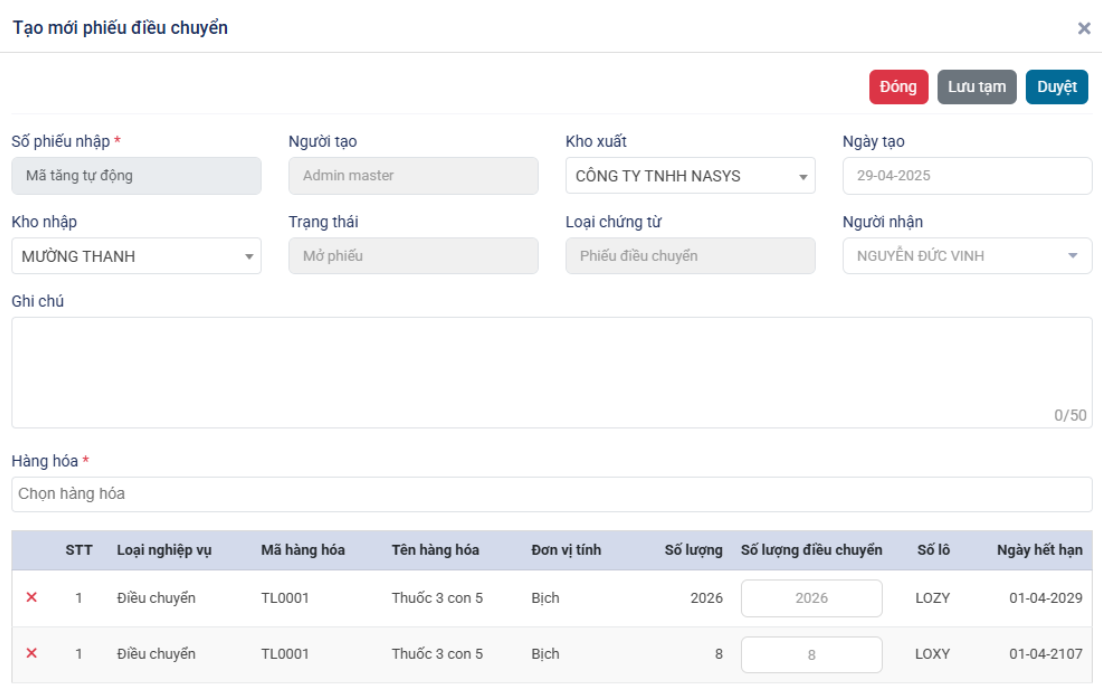1102x696 pixels.
Task: Remove the LOXY batch row with red X
Action: click(x=31, y=654)
